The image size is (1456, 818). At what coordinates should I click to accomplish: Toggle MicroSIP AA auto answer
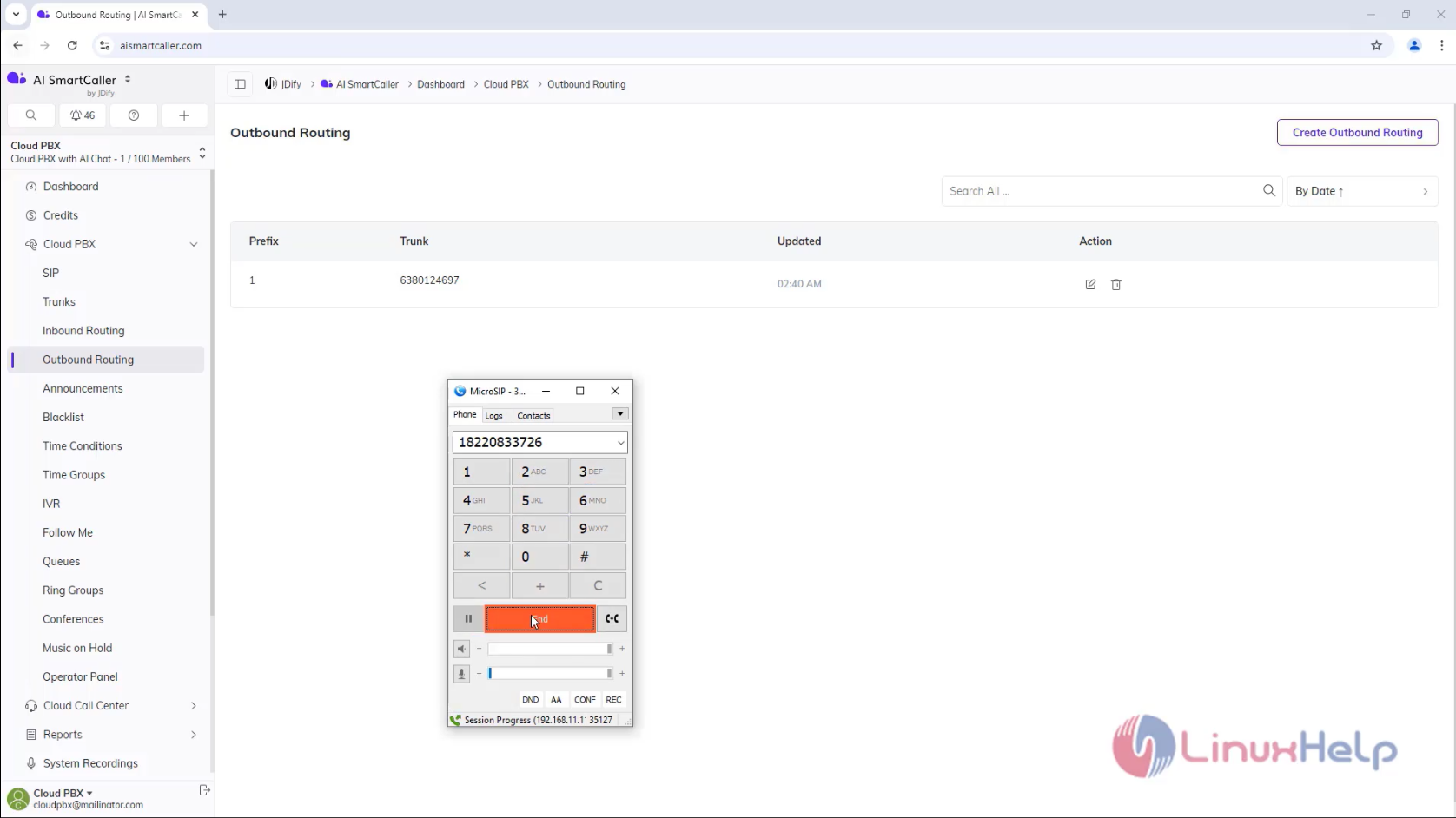pos(556,699)
